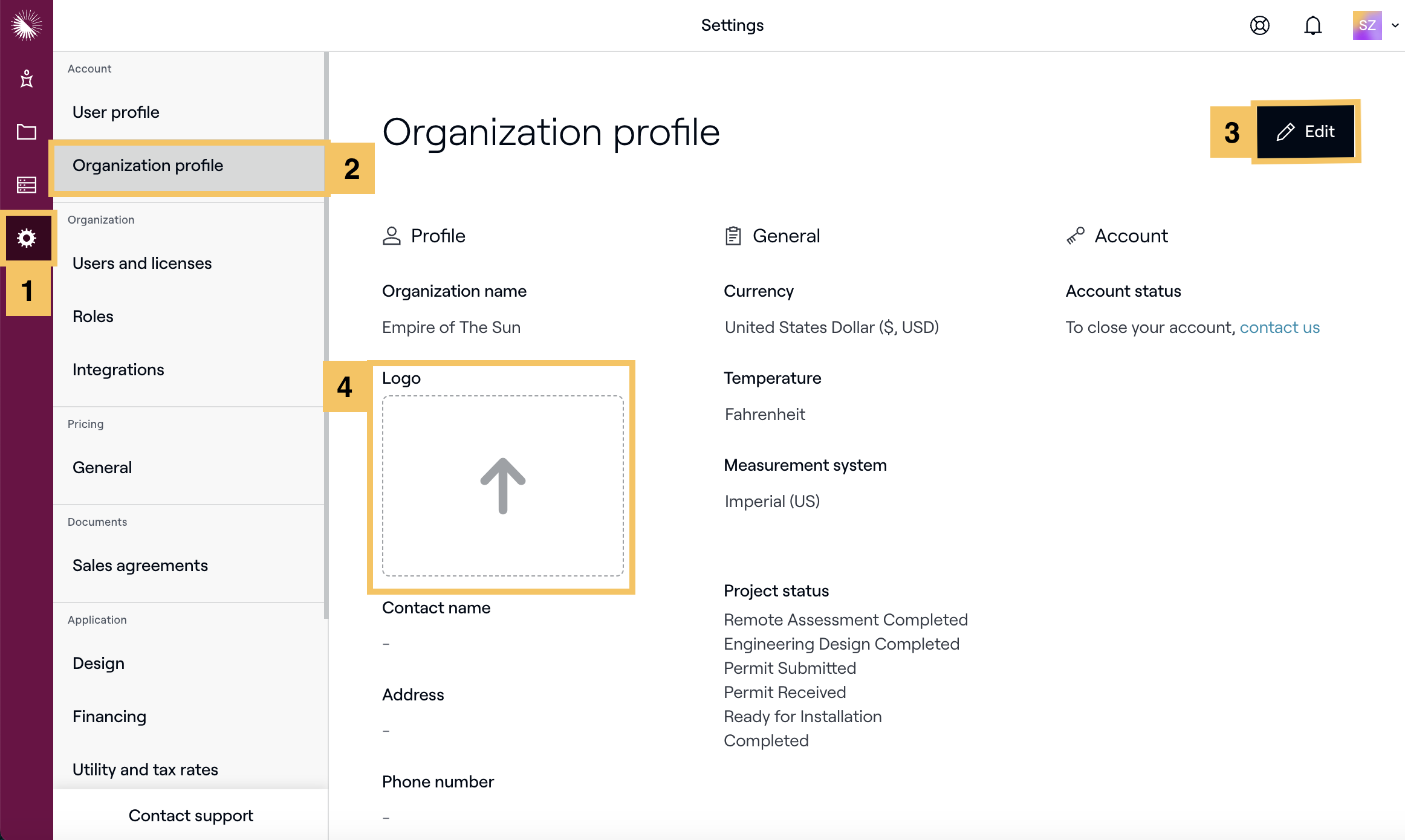Follow the 'contact us' link

pyautogui.click(x=1279, y=328)
